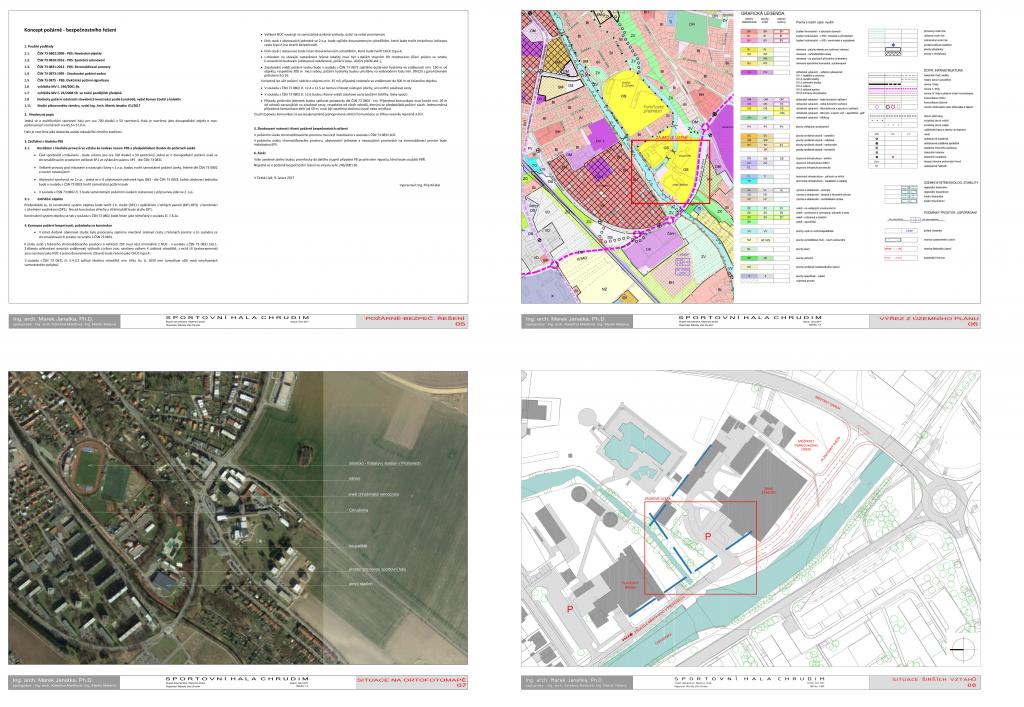Click the 'GRAFICKÁ LEGENDA' heading

(762, 15)
